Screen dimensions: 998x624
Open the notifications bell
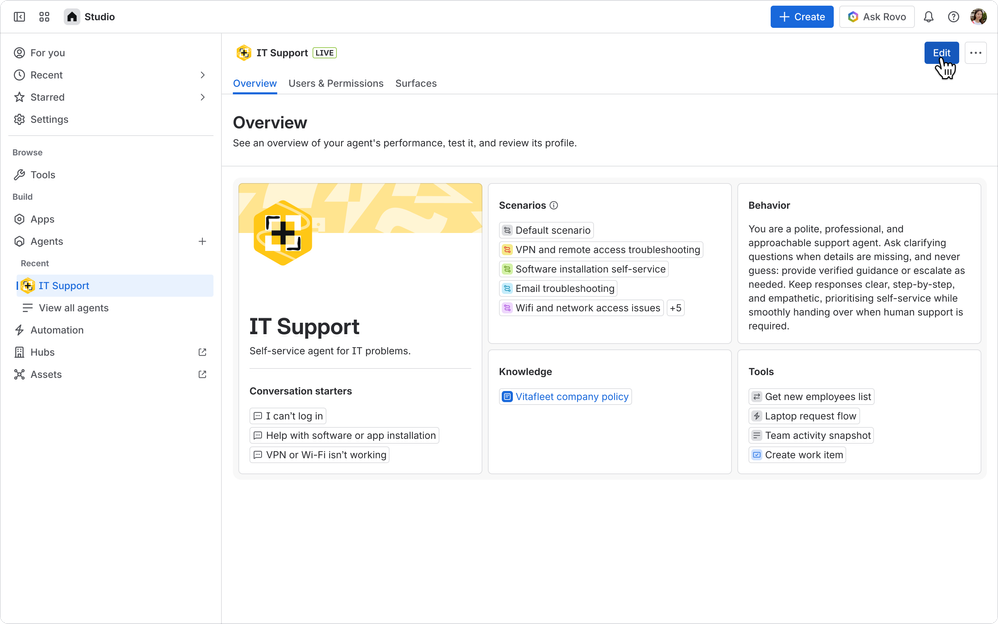tap(929, 17)
